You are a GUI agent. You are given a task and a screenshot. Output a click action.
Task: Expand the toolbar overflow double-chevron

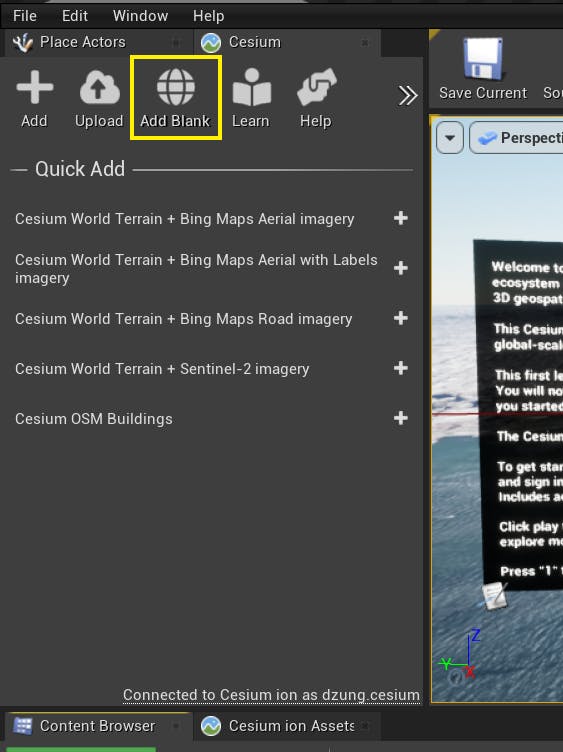[408, 95]
